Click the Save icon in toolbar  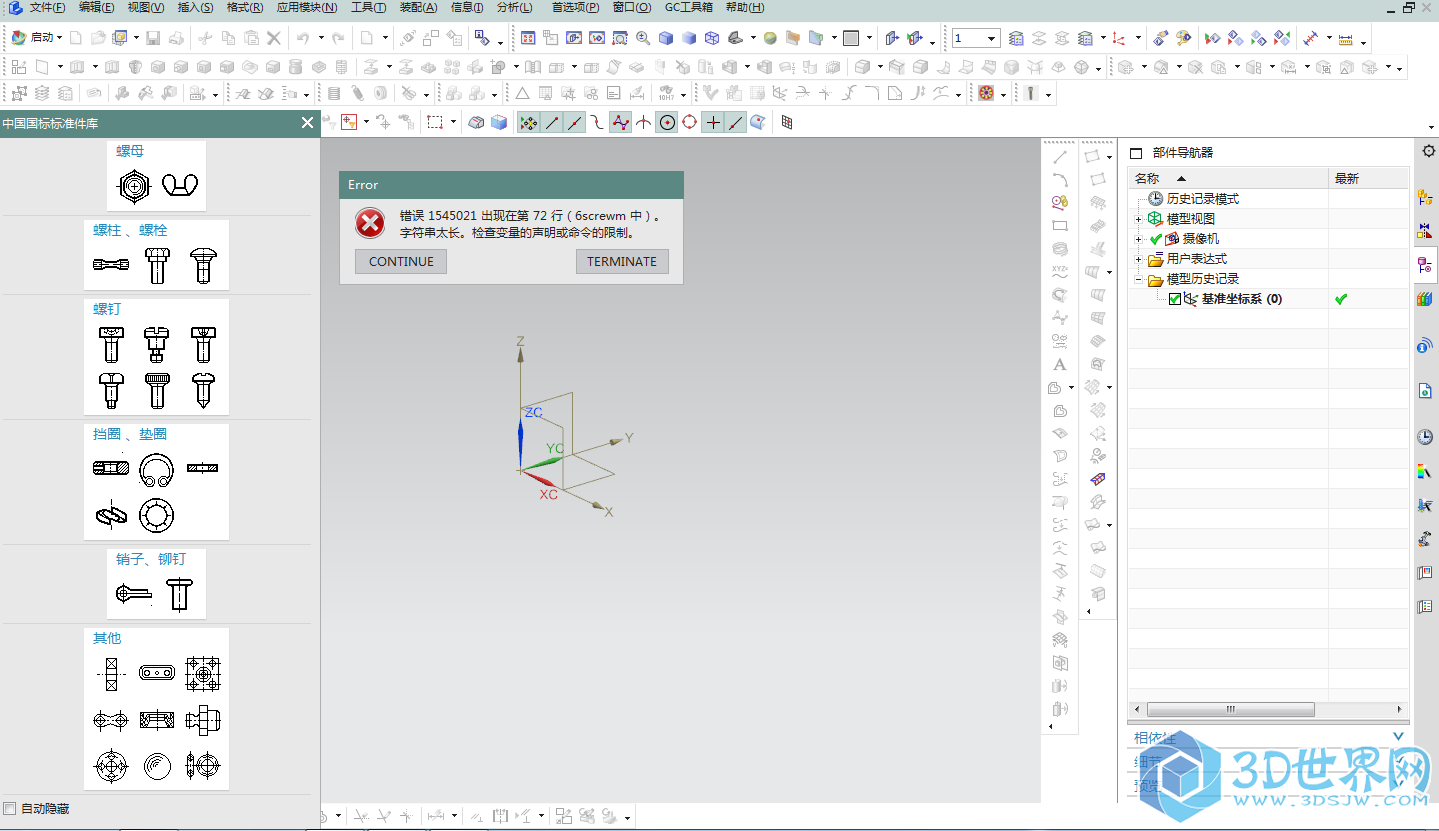(x=153, y=38)
